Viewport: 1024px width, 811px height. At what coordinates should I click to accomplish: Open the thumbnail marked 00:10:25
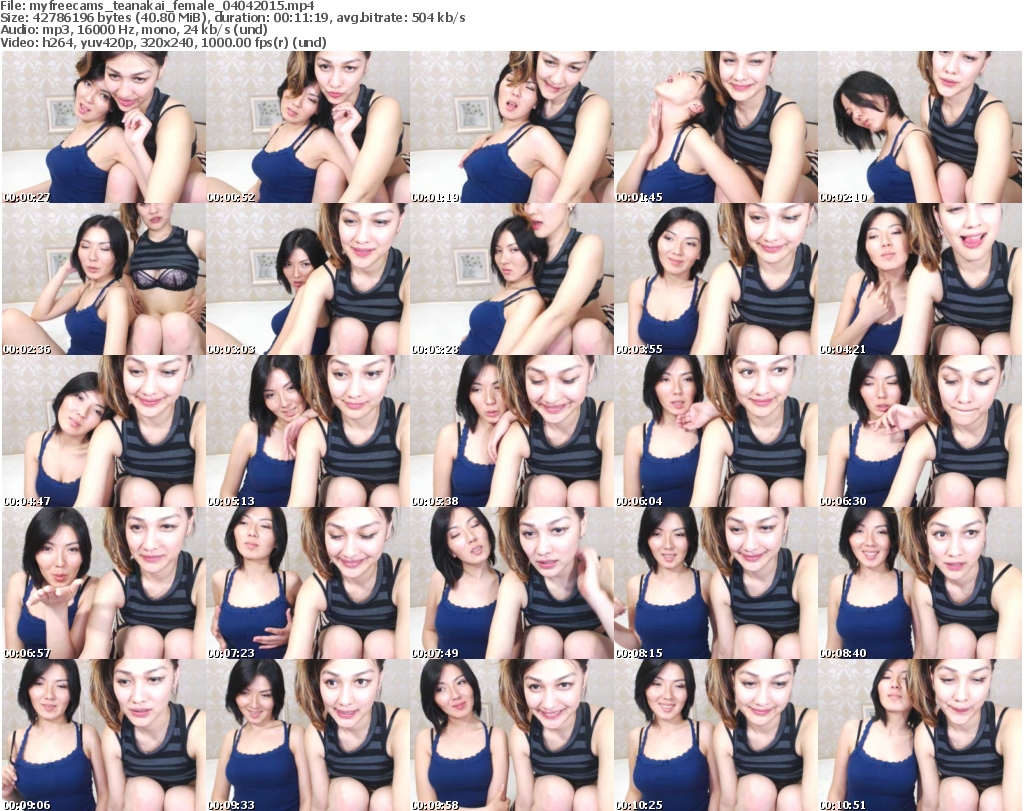(x=716, y=735)
